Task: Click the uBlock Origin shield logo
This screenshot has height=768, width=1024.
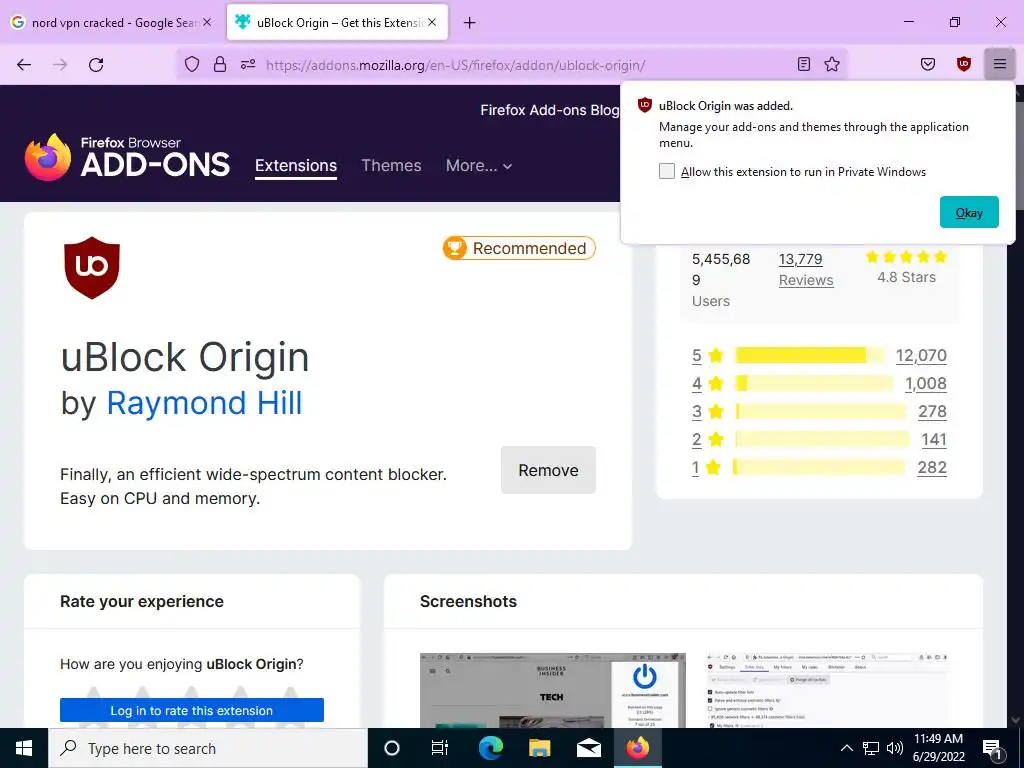Action: coord(92,268)
